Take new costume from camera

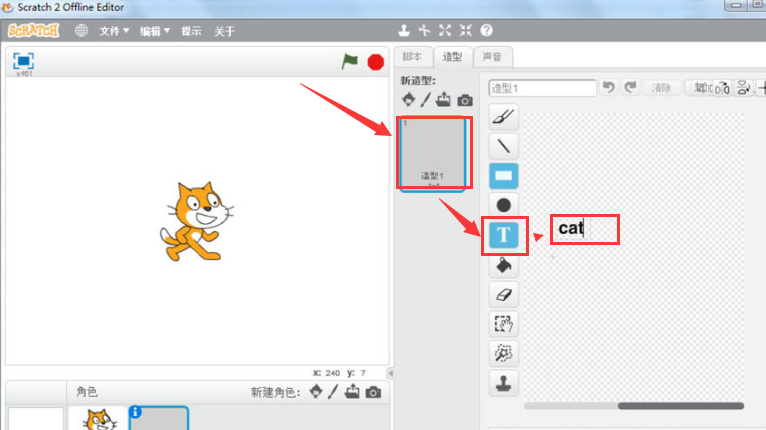465,100
